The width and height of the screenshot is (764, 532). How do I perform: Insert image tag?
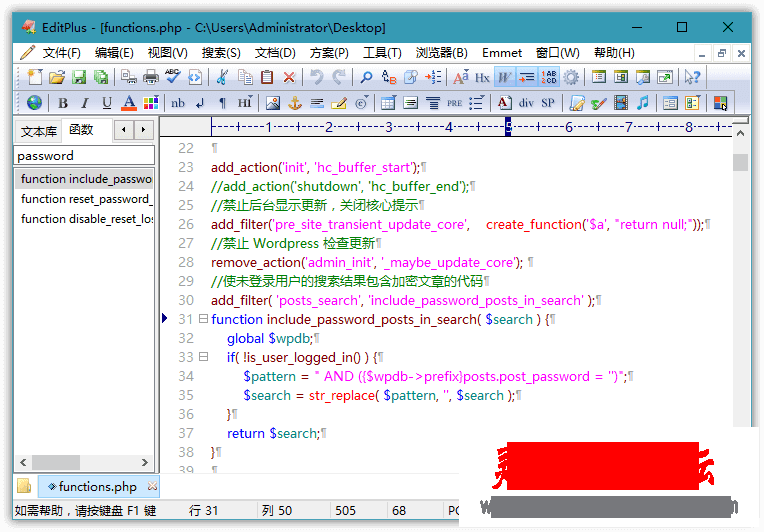(273, 103)
